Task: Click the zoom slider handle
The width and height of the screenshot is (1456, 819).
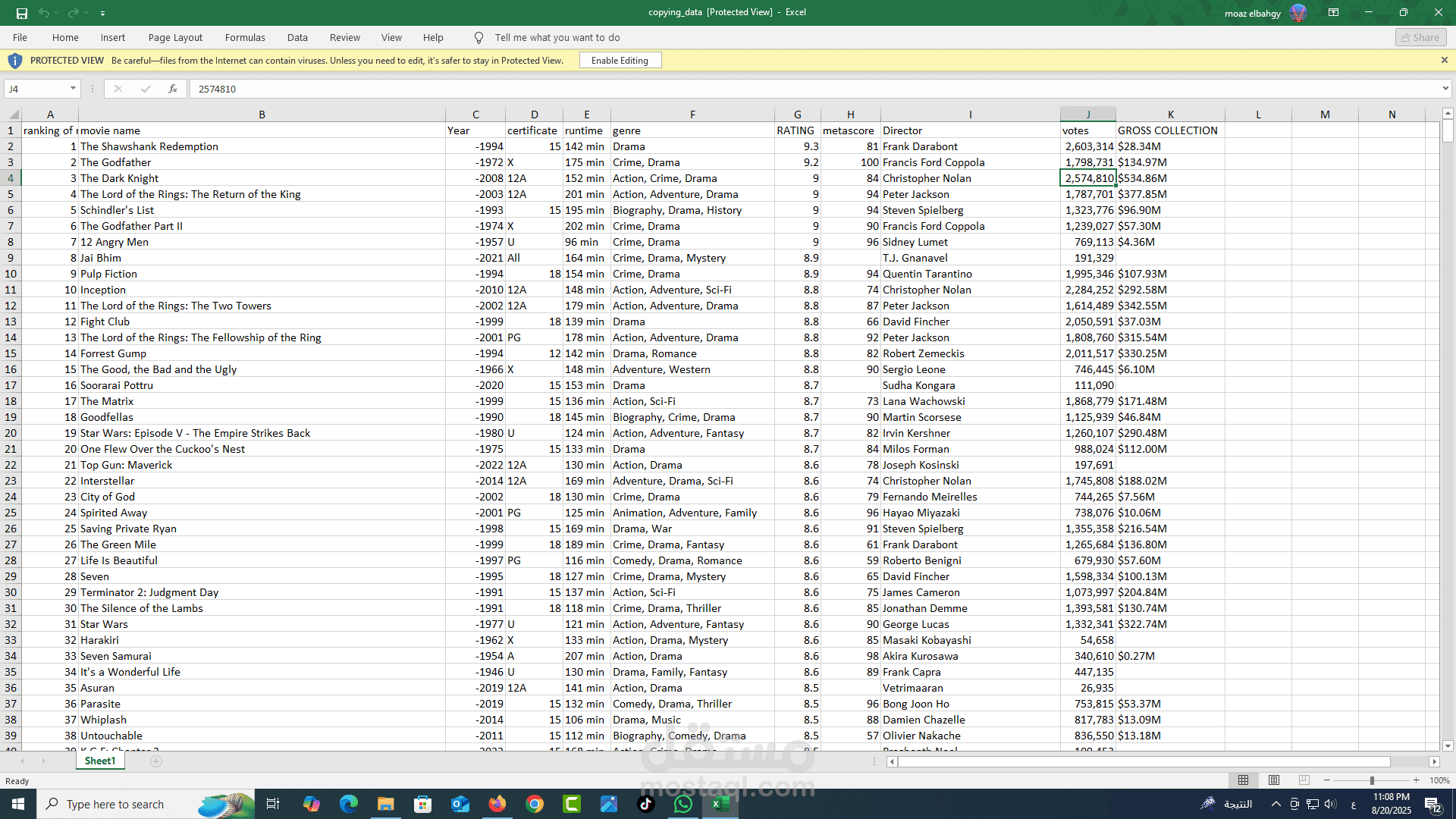Action: (1371, 780)
